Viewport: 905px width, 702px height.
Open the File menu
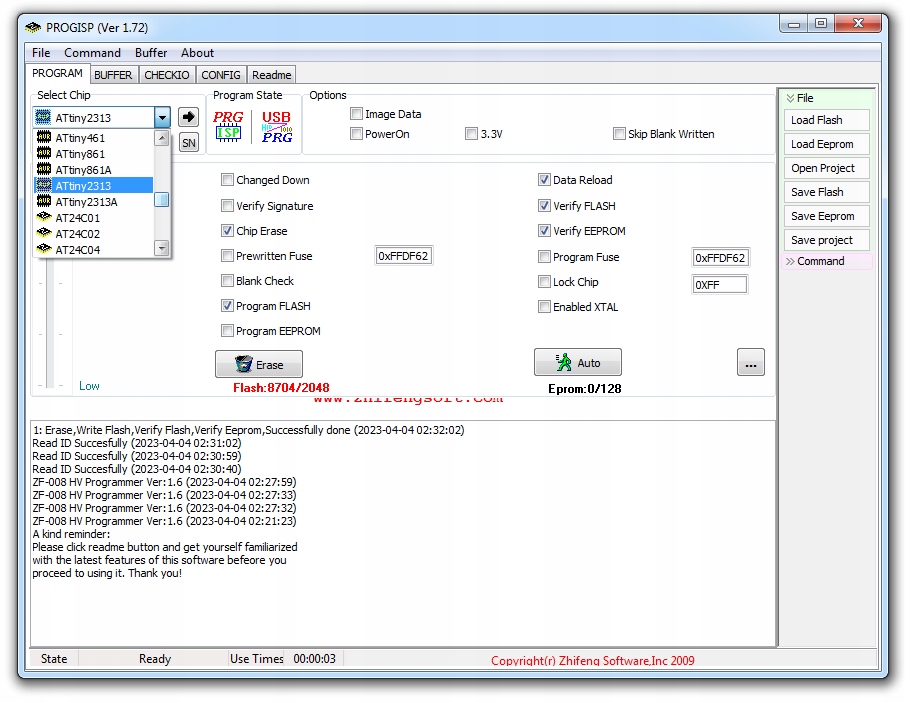click(41, 53)
